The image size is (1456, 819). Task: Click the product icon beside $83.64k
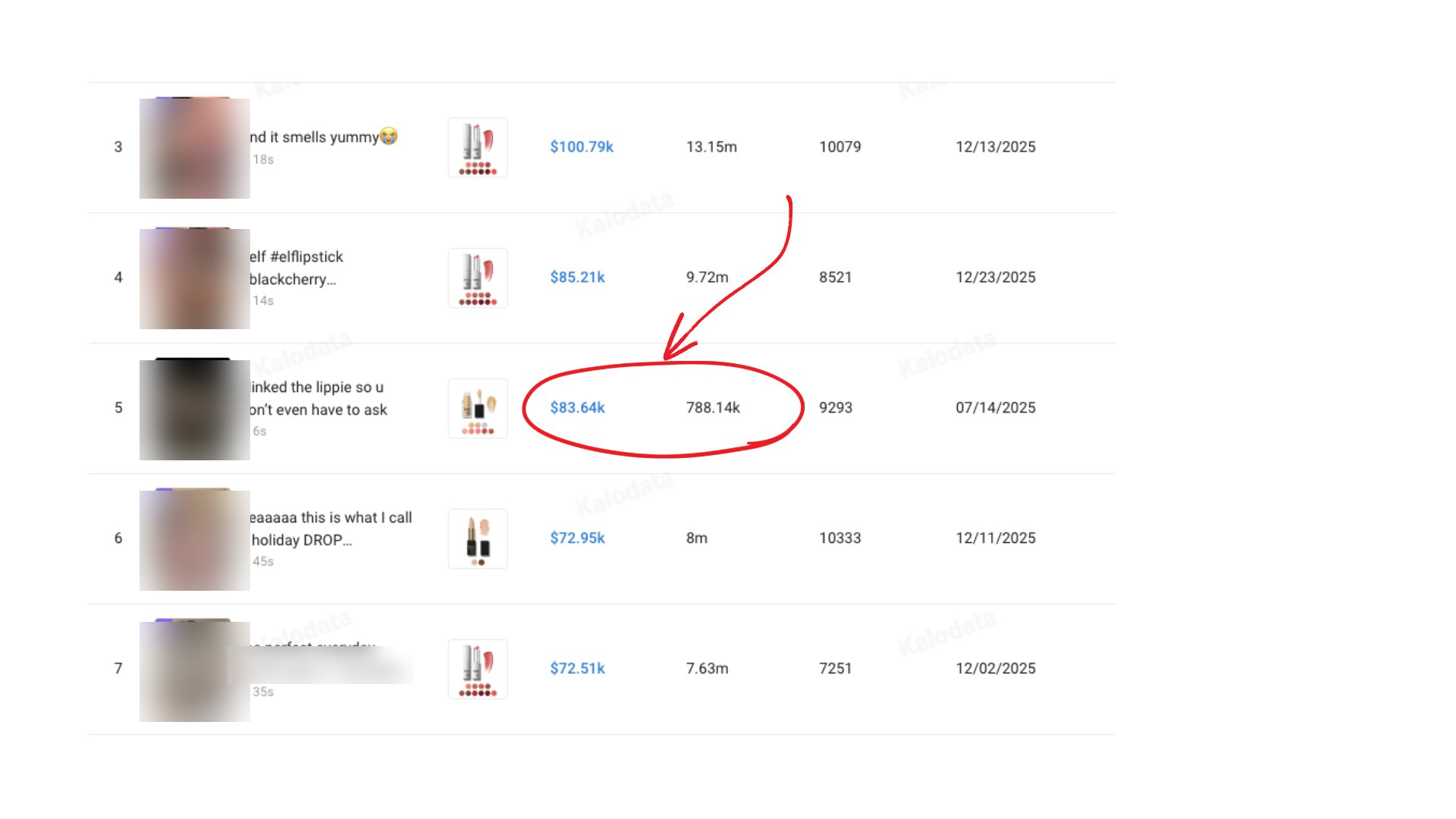click(x=478, y=408)
